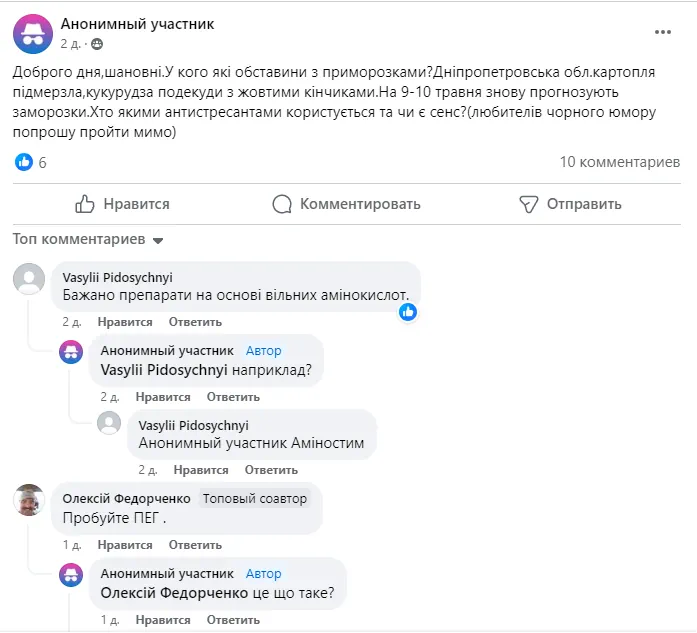Click the blue like reaction icon under post
This screenshot has height=633, width=697.
24,162
